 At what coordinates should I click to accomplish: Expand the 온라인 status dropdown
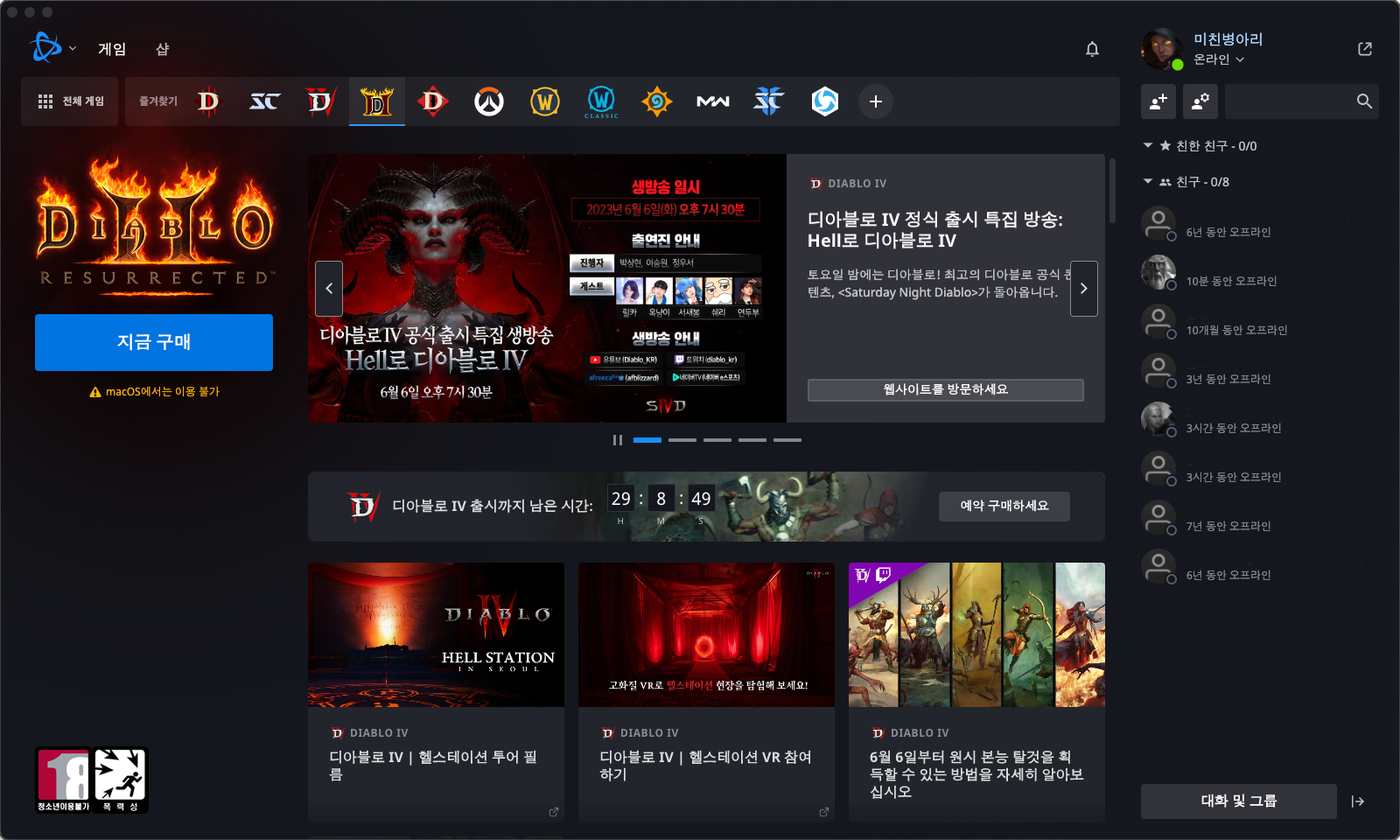coord(1219,59)
